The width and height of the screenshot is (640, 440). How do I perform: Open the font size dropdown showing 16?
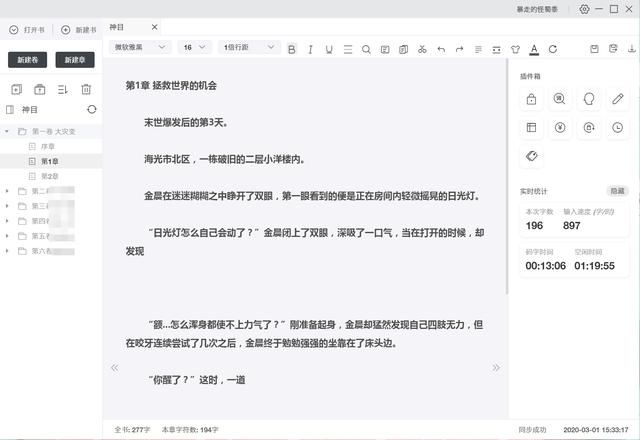pos(195,47)
